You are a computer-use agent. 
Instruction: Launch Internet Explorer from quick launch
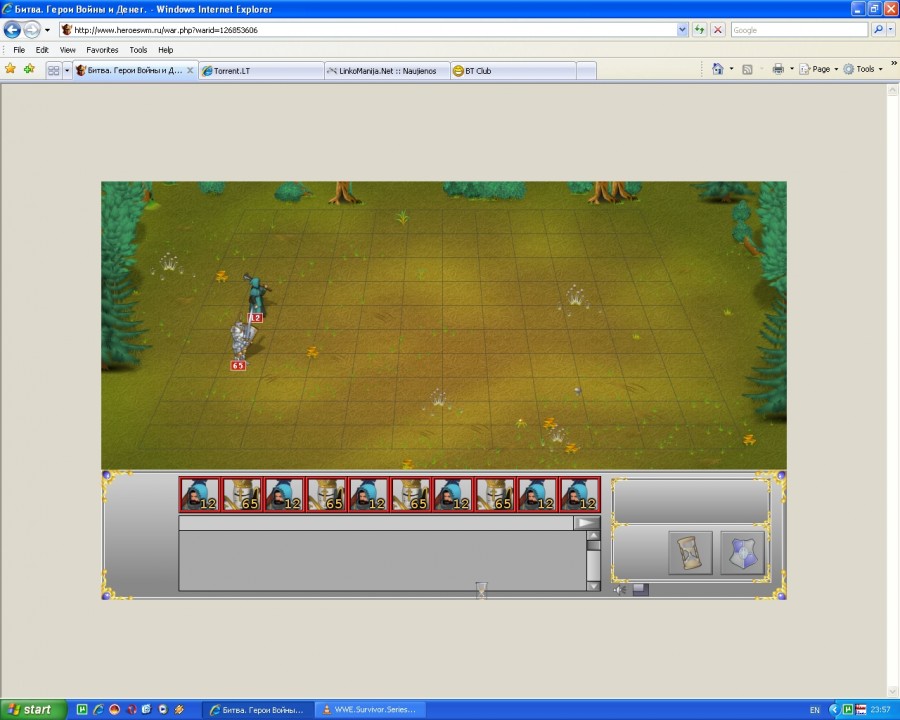pyautogui.click(x=98, y=710)
